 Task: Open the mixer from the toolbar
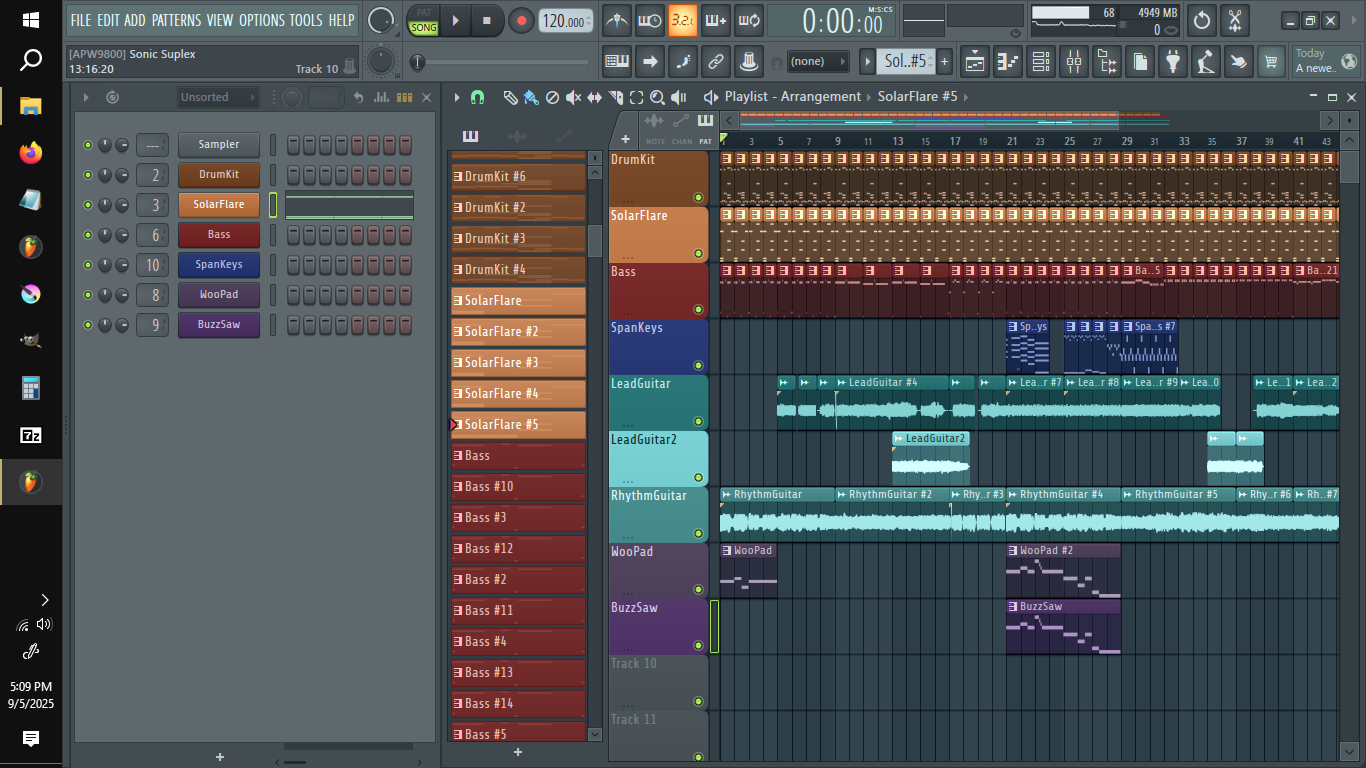click(1073, 62)
